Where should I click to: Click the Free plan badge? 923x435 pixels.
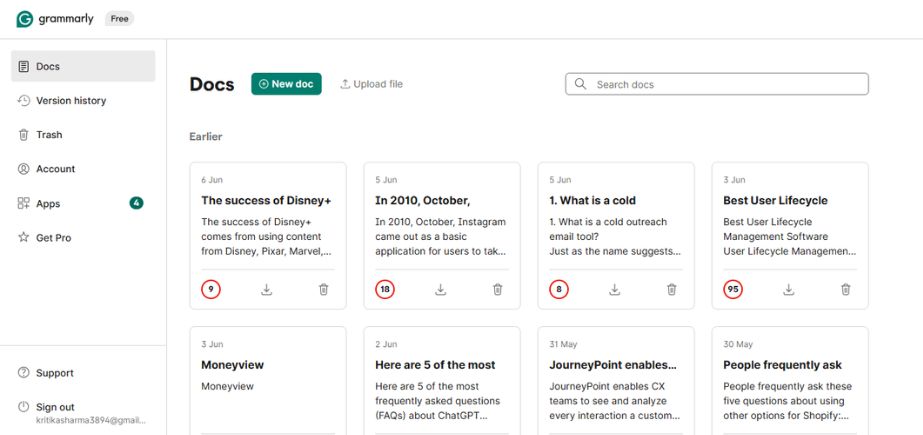(119, 19)
